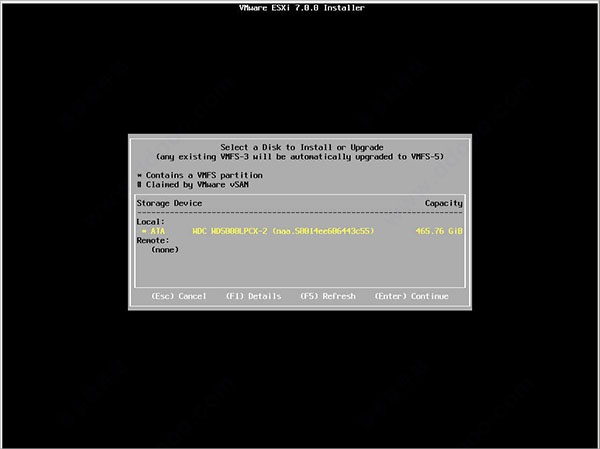Click the Local: section label
600x449 pixels.
(150, 221)
